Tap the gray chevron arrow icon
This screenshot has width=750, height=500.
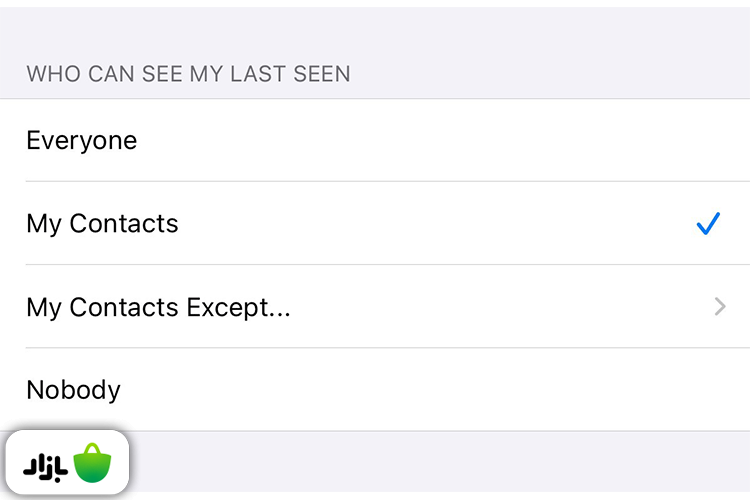[x=720, y=307]
